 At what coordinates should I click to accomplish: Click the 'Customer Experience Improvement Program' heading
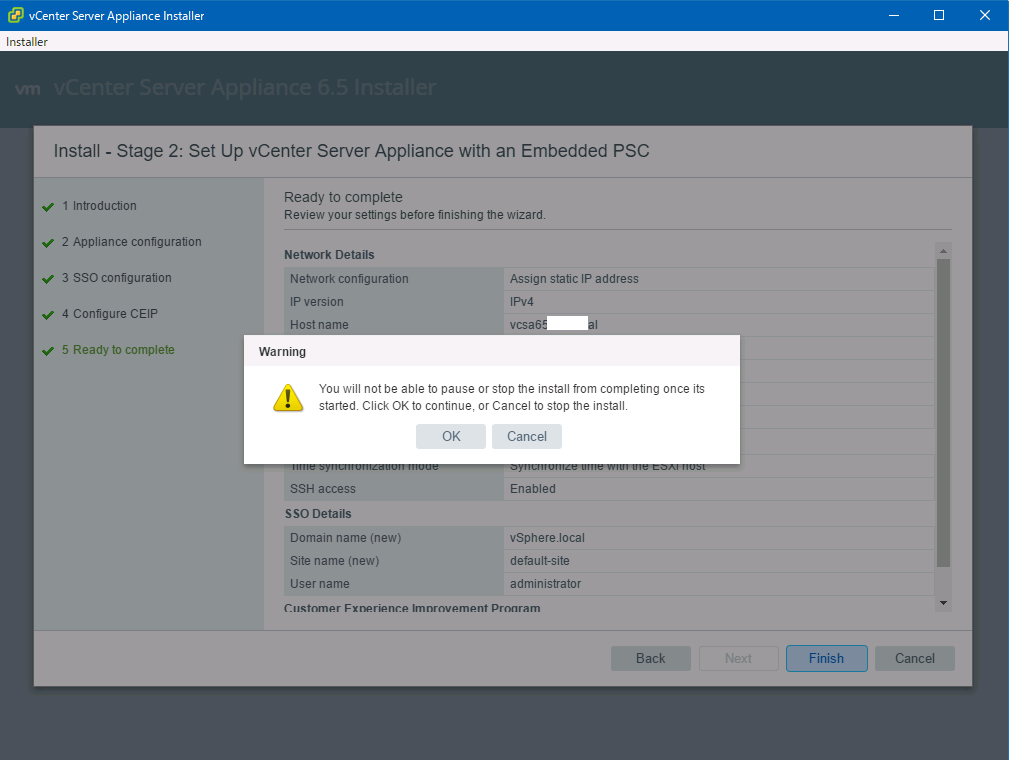coord(412,607)
